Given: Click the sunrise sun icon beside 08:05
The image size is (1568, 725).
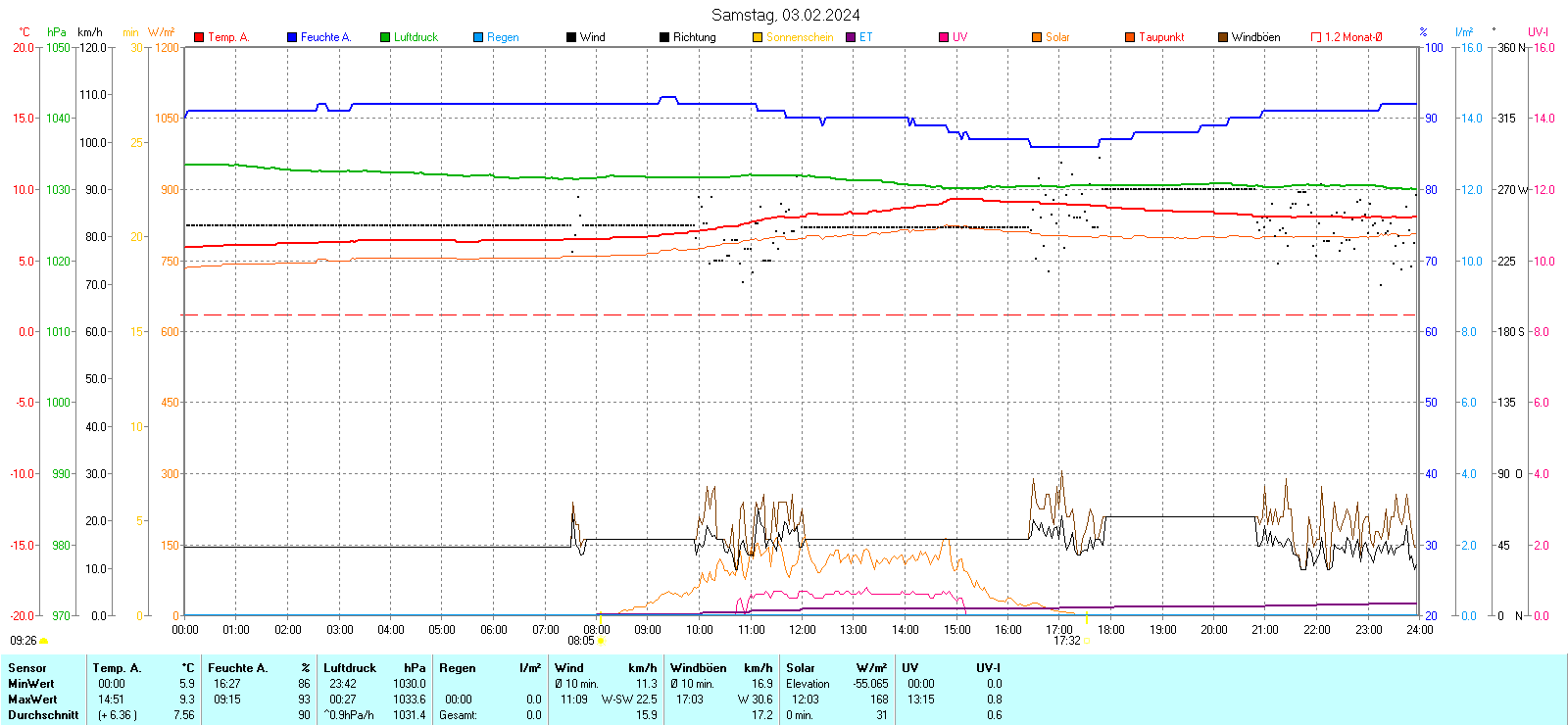Looking at the screenshot, I should pos(601,641).
